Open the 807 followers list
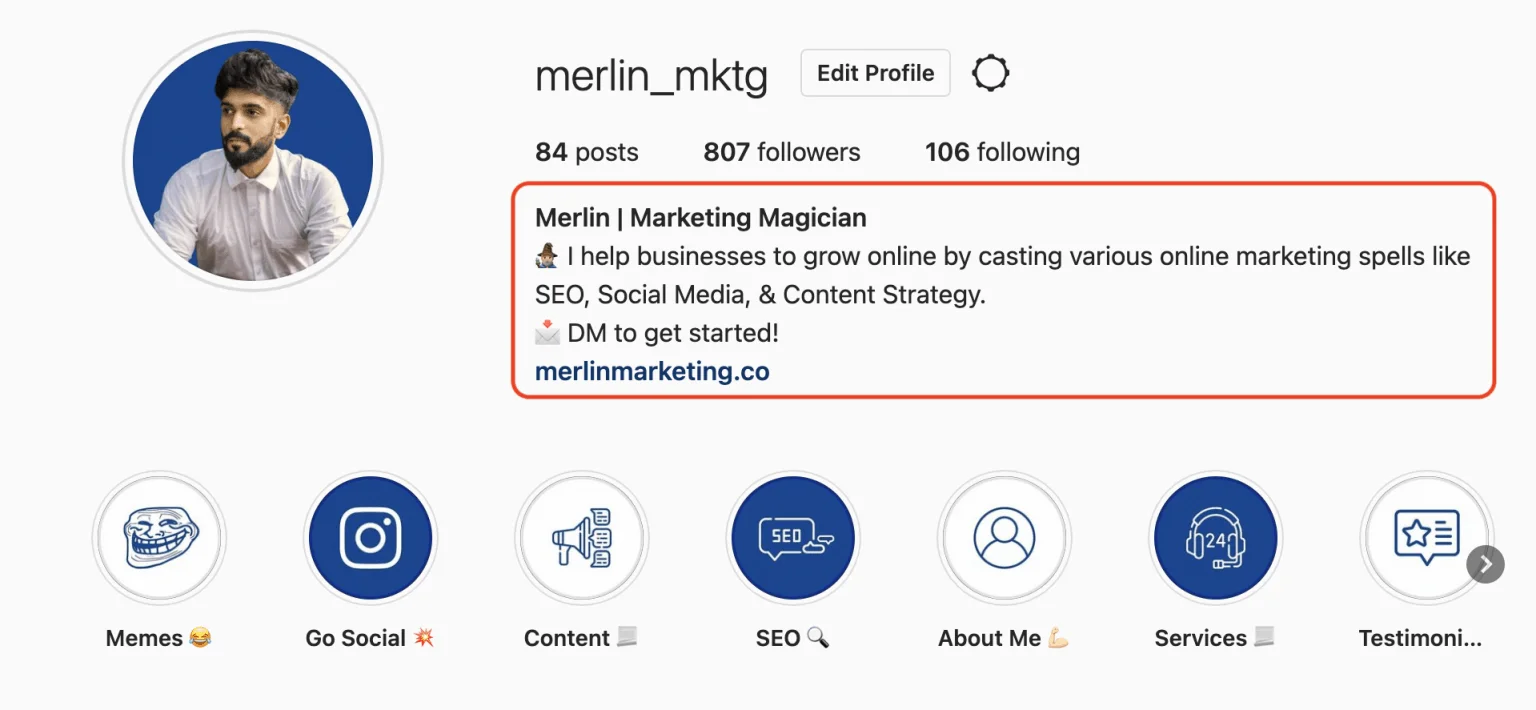1536x710 pixels. coord(781,152)
